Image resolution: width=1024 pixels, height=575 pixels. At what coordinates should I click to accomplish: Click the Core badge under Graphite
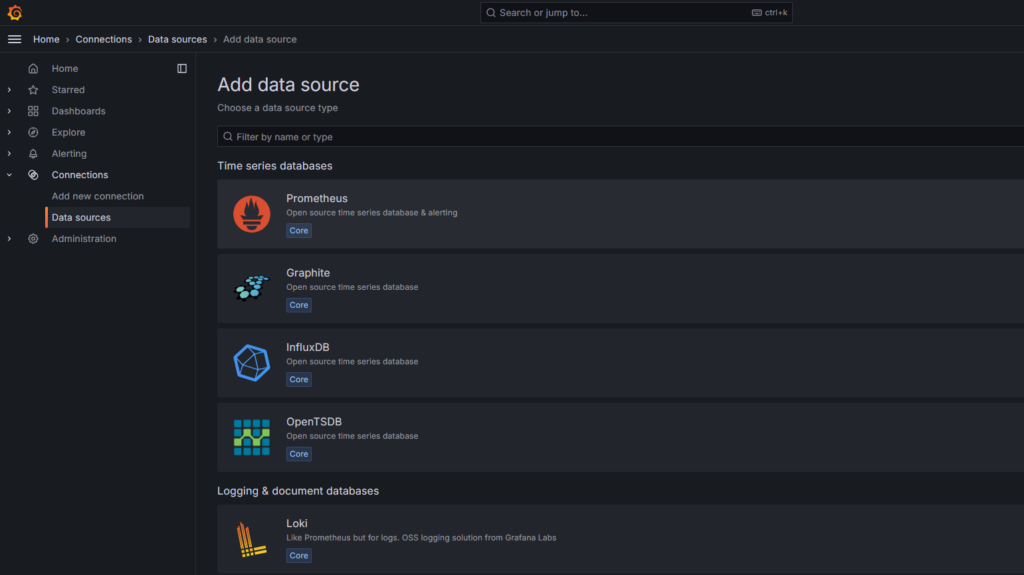click(298, 305)
